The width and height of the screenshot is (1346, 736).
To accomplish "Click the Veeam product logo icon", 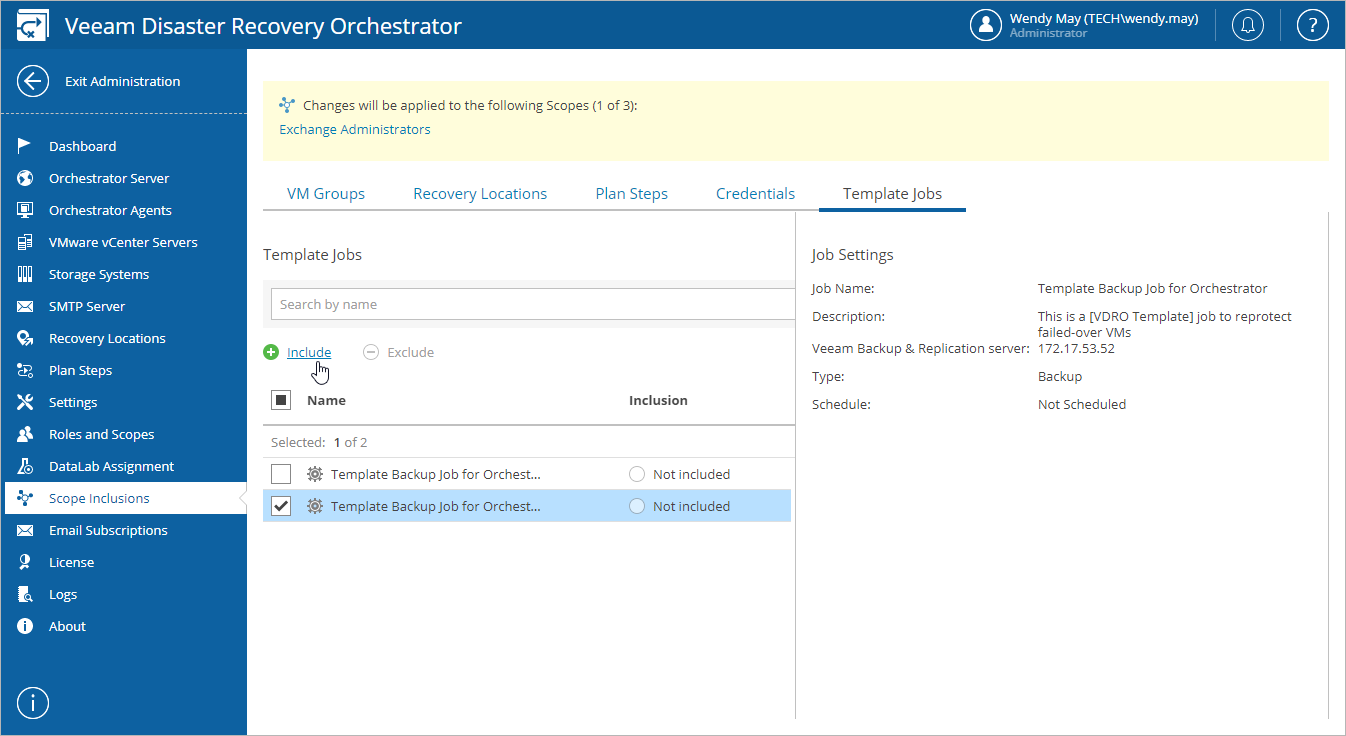I will pyautogui.click(x=32, y=26).
